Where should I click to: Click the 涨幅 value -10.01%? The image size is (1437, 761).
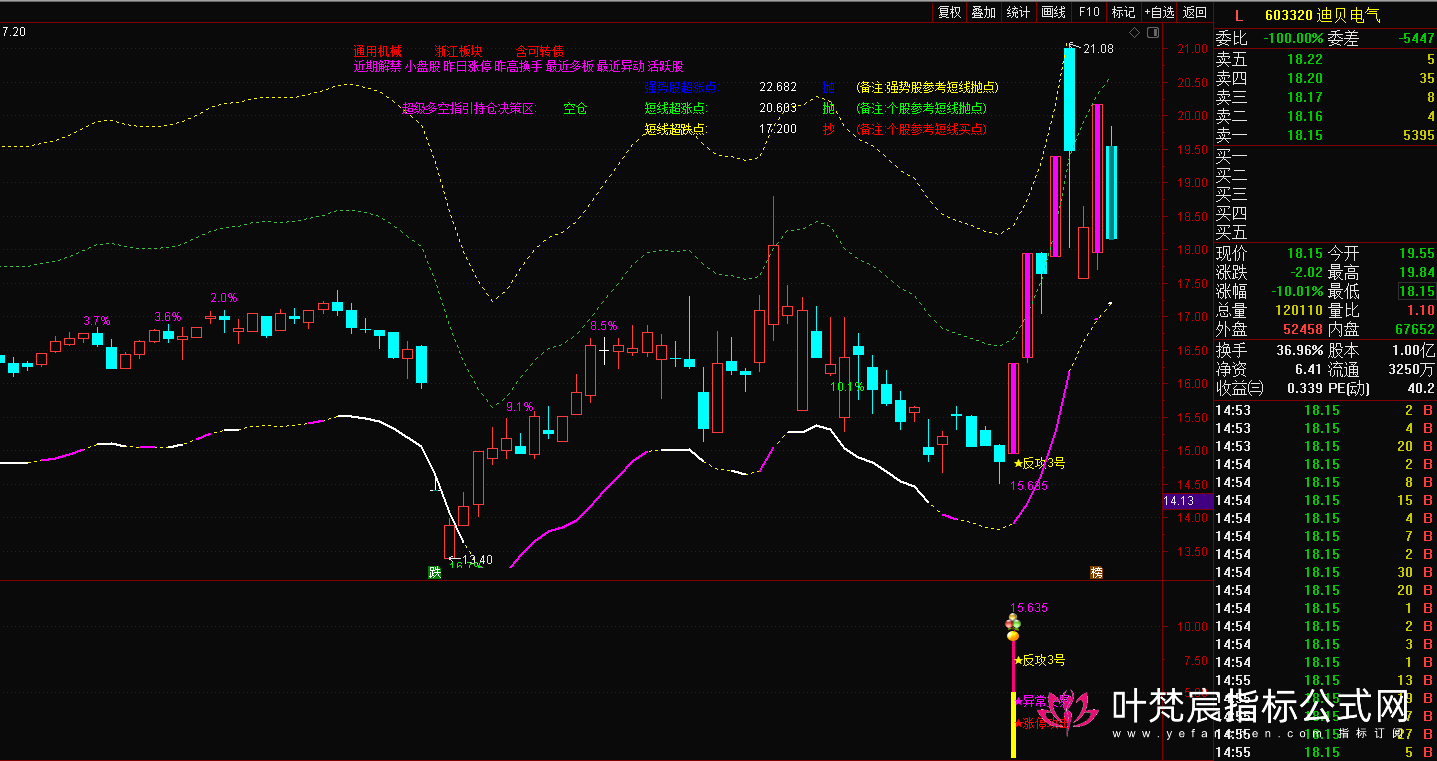(1297, 291)
